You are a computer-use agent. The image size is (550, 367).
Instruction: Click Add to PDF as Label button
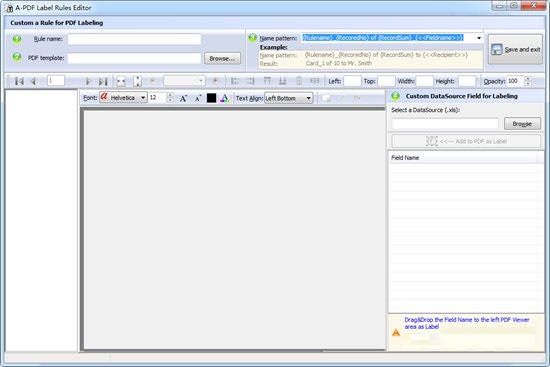tap(466, 141)
